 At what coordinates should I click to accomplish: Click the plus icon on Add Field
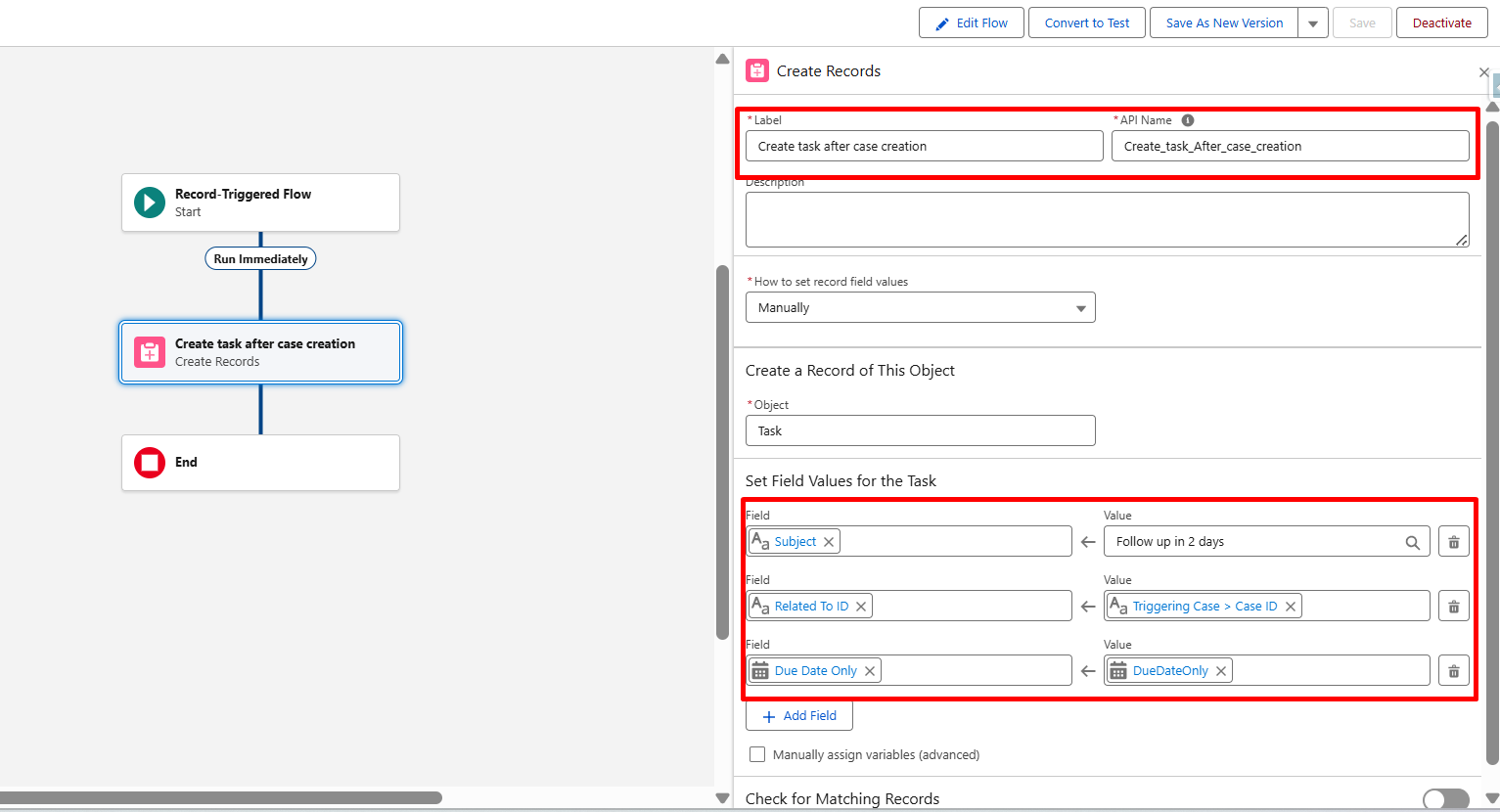pyautogui.click(x=769, y=716)
